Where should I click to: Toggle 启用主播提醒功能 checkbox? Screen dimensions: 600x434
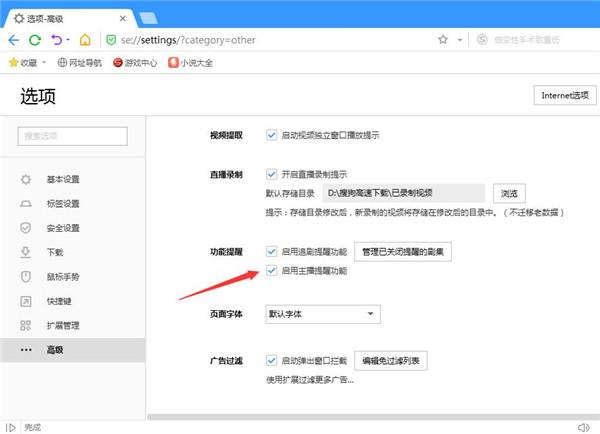click(271, 271)
